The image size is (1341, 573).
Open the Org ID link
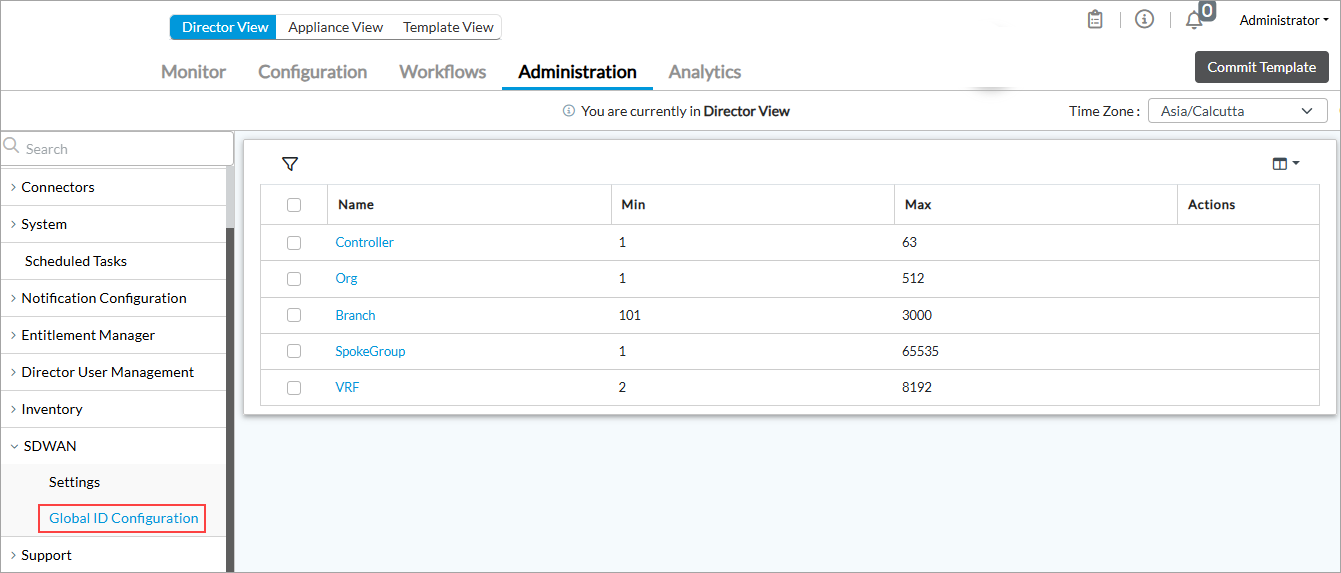pyautogui.click(x=346, y=279)
